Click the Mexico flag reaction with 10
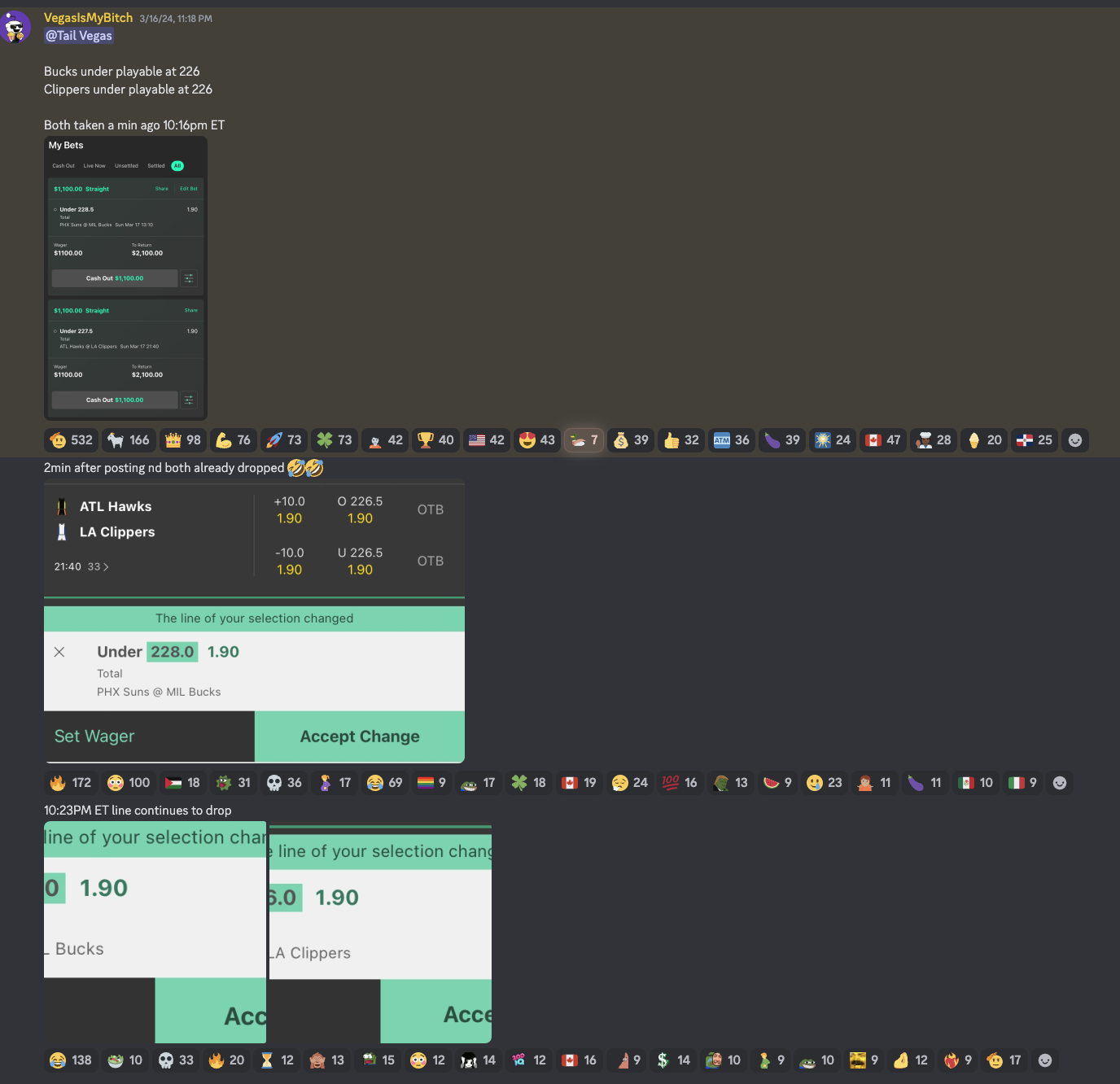Screen dimensions: 1120x1084 click(976, 783)
